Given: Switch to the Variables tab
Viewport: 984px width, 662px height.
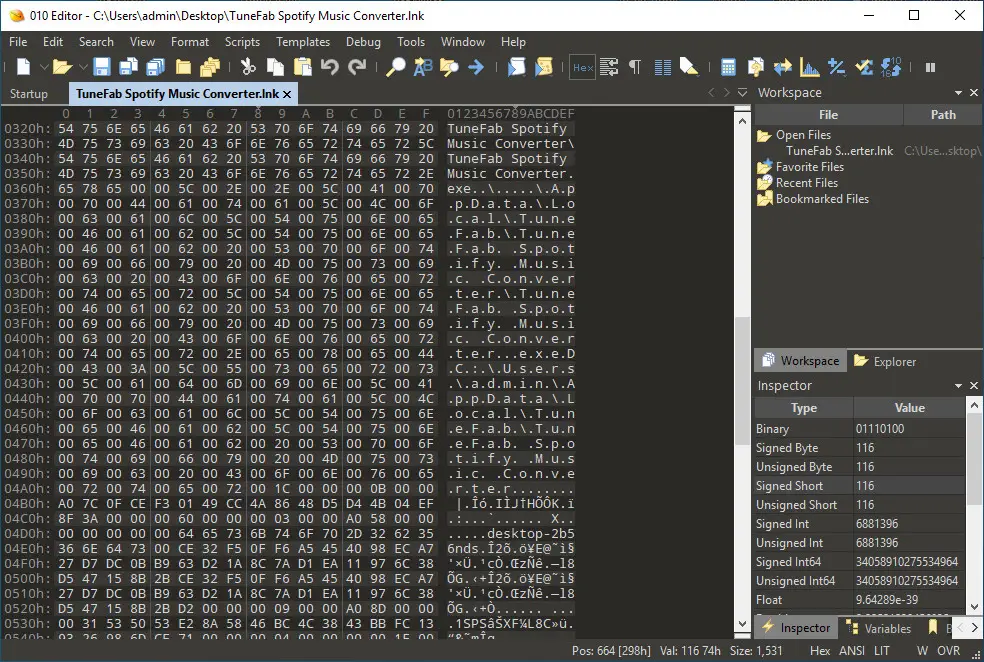Looking at the screenshot, I should (x=879, y=628).
